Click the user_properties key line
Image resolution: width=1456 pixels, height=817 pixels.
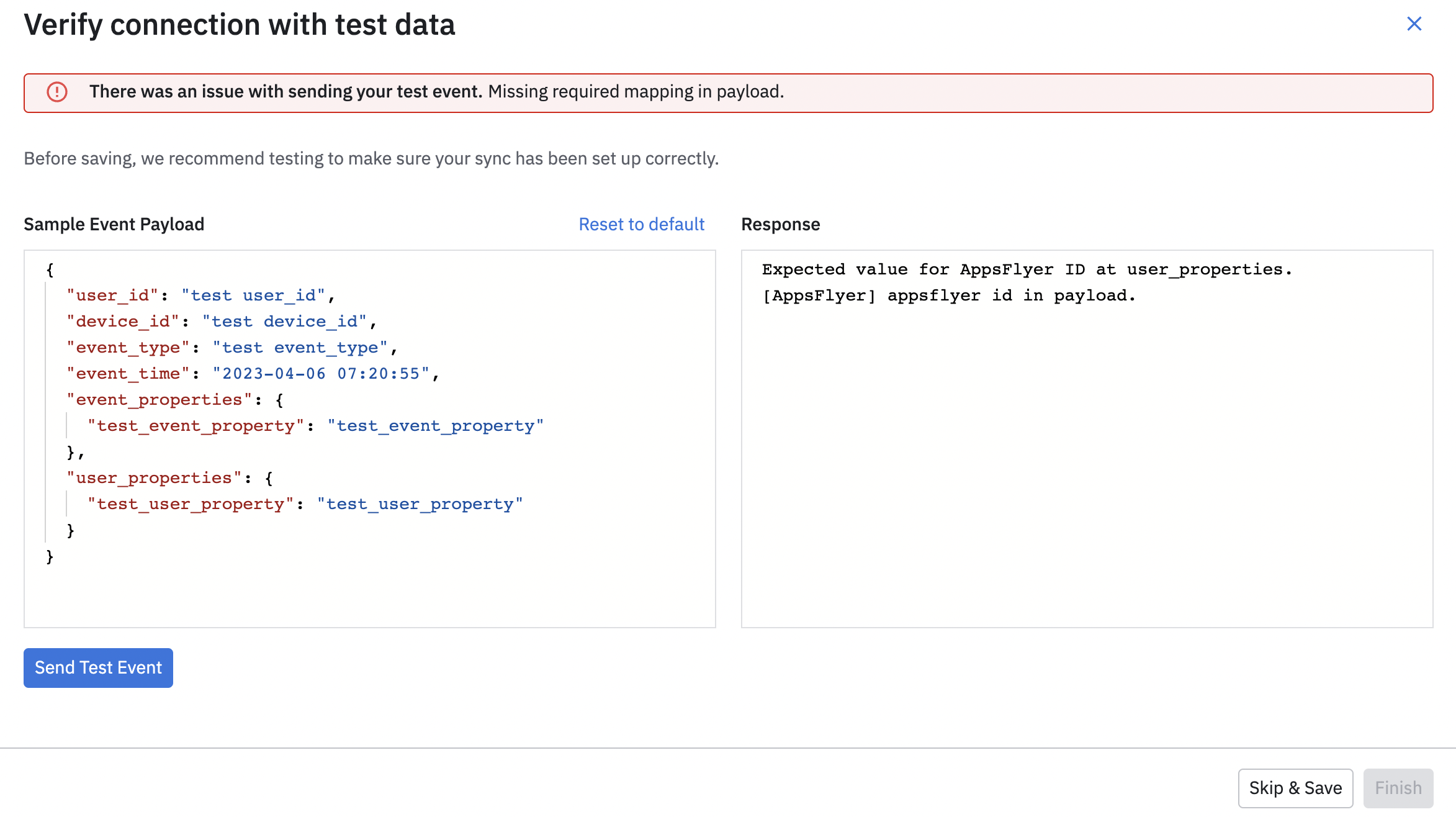(153, 478)
